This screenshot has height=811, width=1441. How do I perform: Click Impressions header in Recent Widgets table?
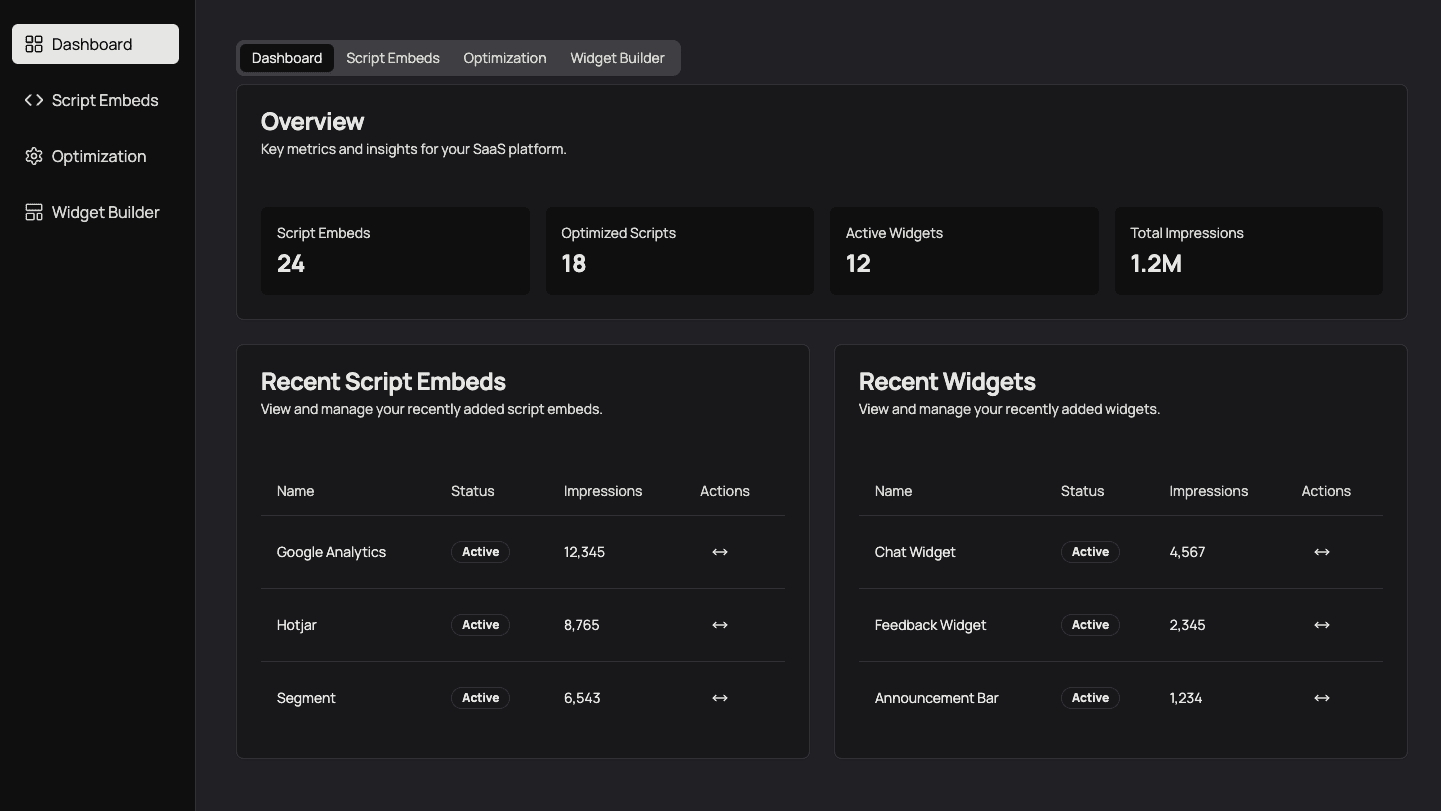1209,491
